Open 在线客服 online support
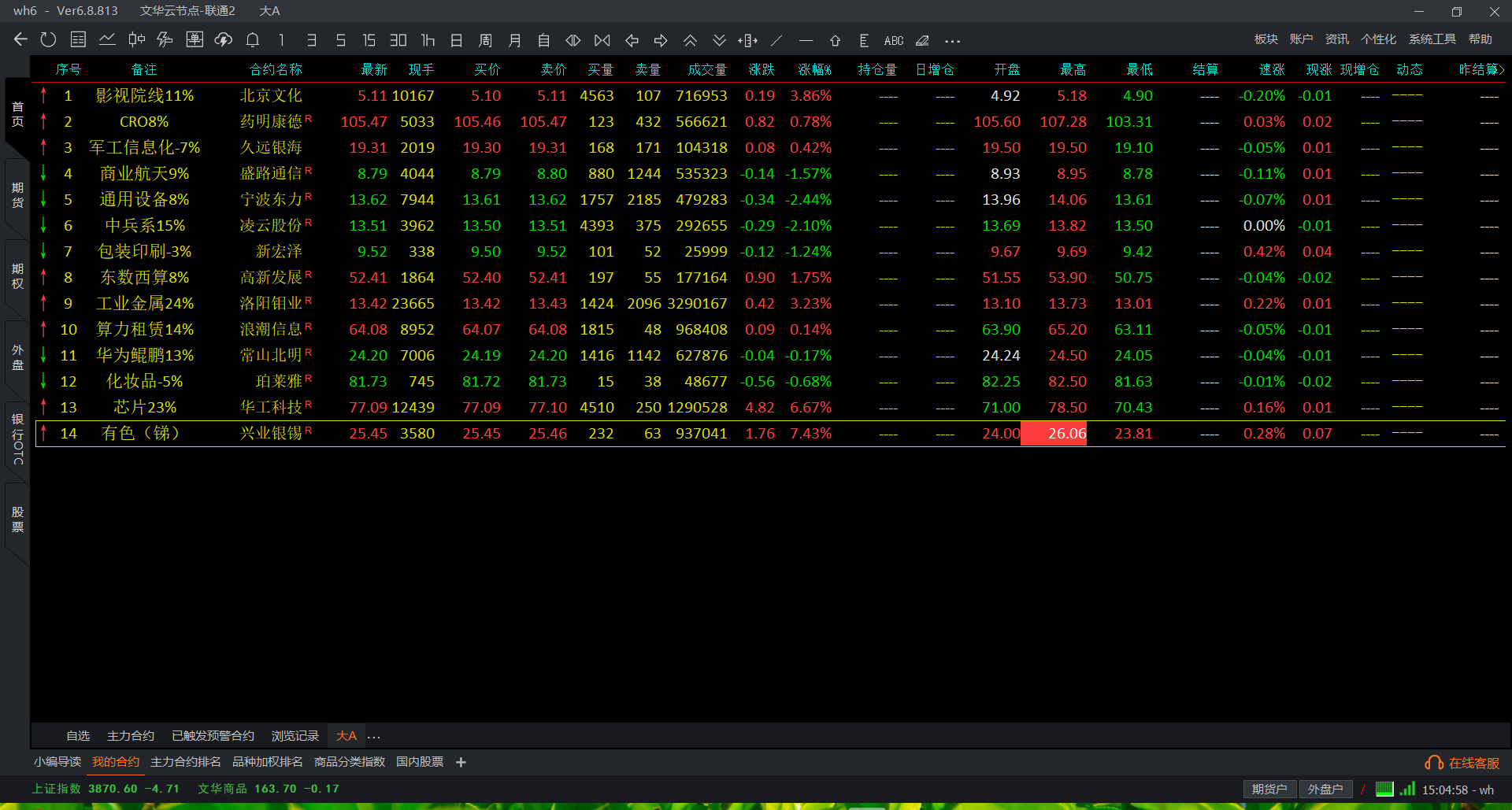 [x=1462, y=763]
